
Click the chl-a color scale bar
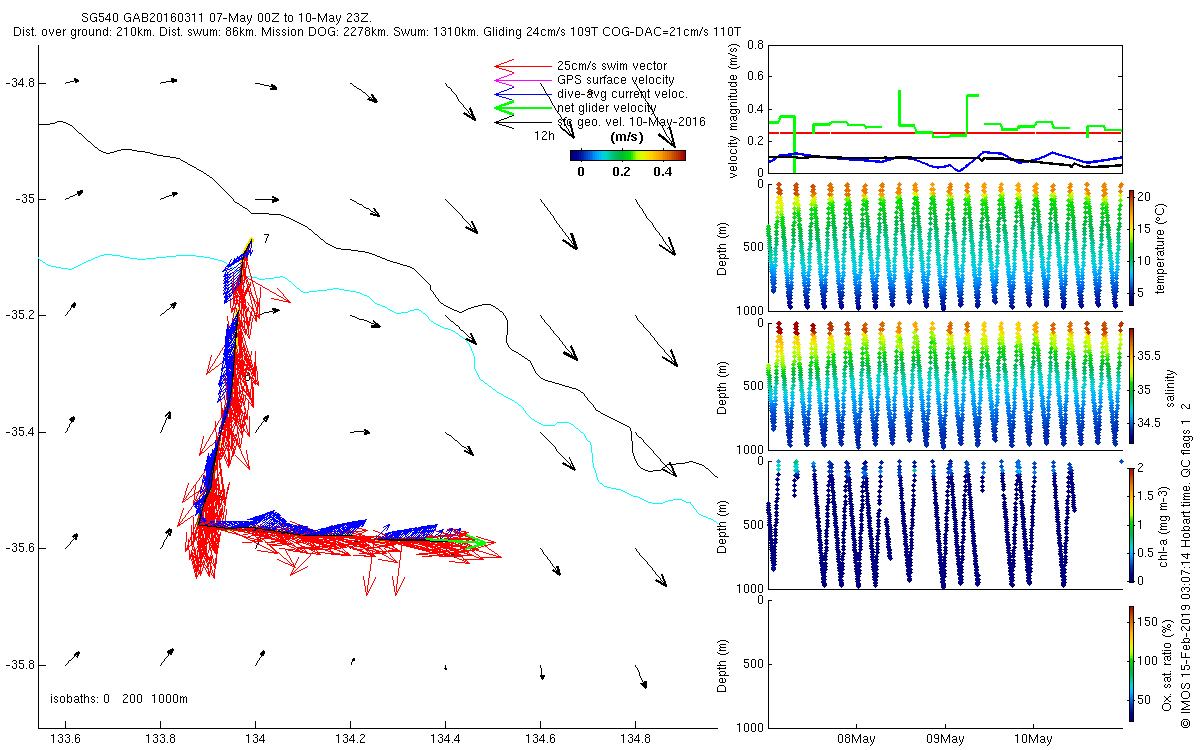click(1131, 524)
